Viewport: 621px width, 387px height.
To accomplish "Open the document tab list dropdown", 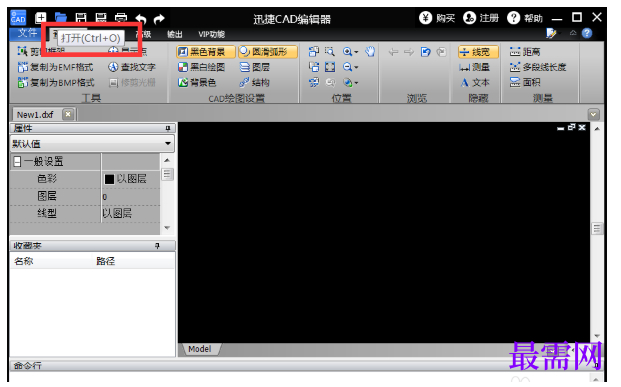I will (x=593, y=114).
